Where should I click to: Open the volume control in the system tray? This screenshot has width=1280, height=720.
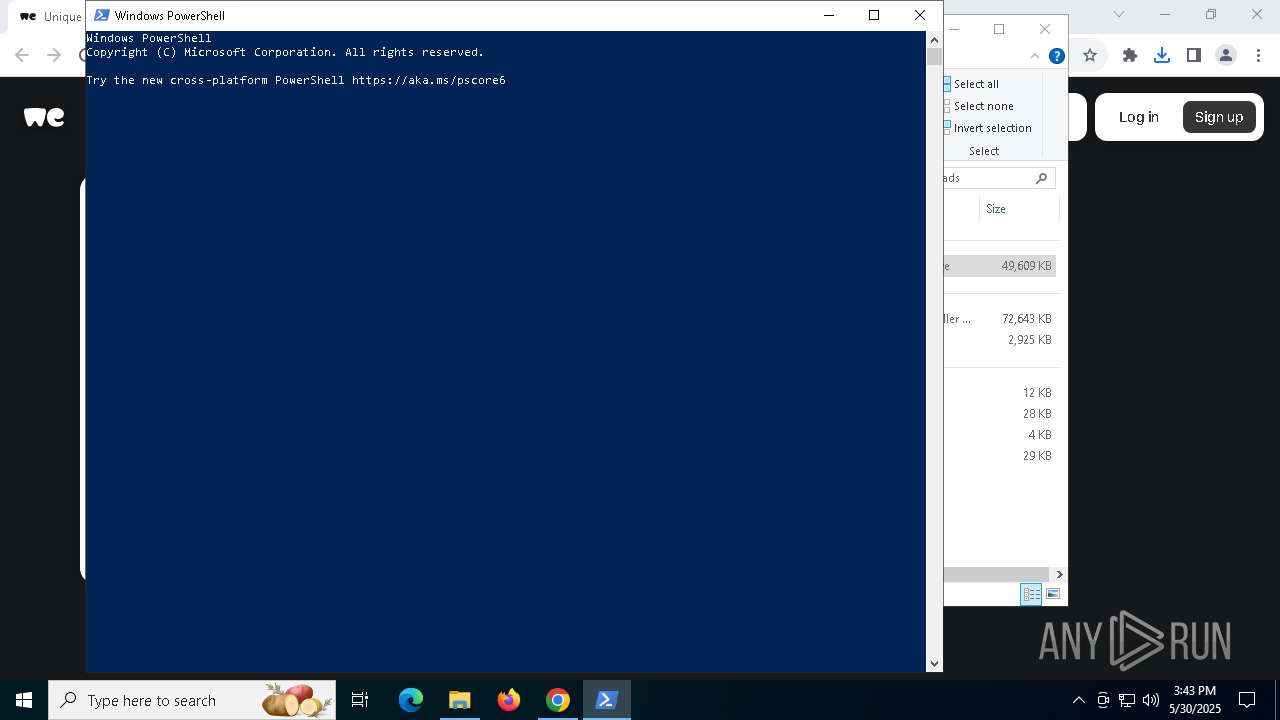coord(1151,700)
